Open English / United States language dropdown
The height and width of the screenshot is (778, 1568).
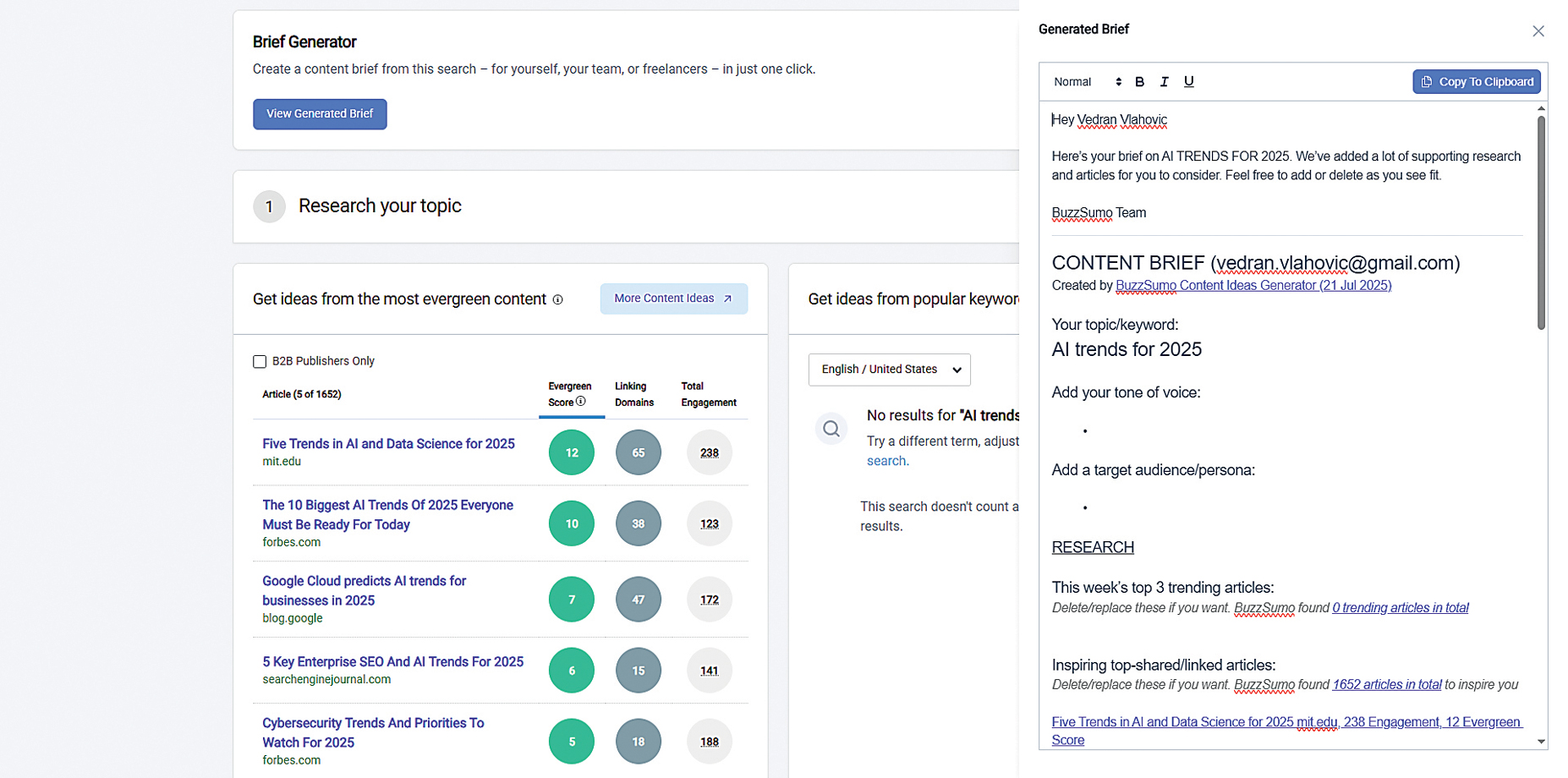click(x=889, y=370)
